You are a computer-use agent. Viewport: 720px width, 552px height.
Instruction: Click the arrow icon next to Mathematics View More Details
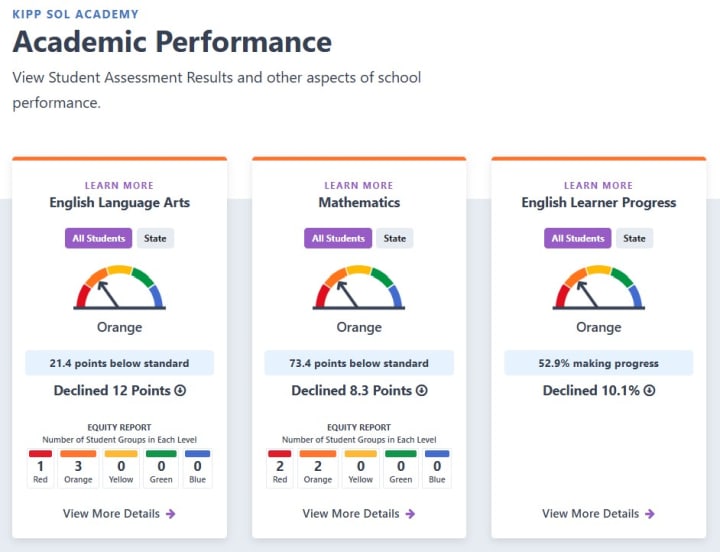[x=410, y=514]
